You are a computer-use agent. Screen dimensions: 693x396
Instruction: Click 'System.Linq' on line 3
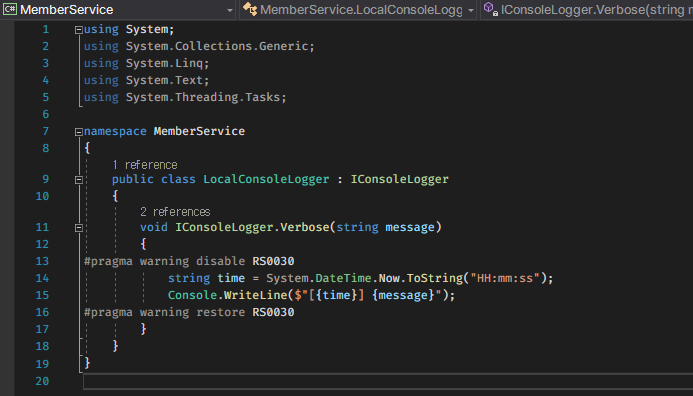(164, 63)
